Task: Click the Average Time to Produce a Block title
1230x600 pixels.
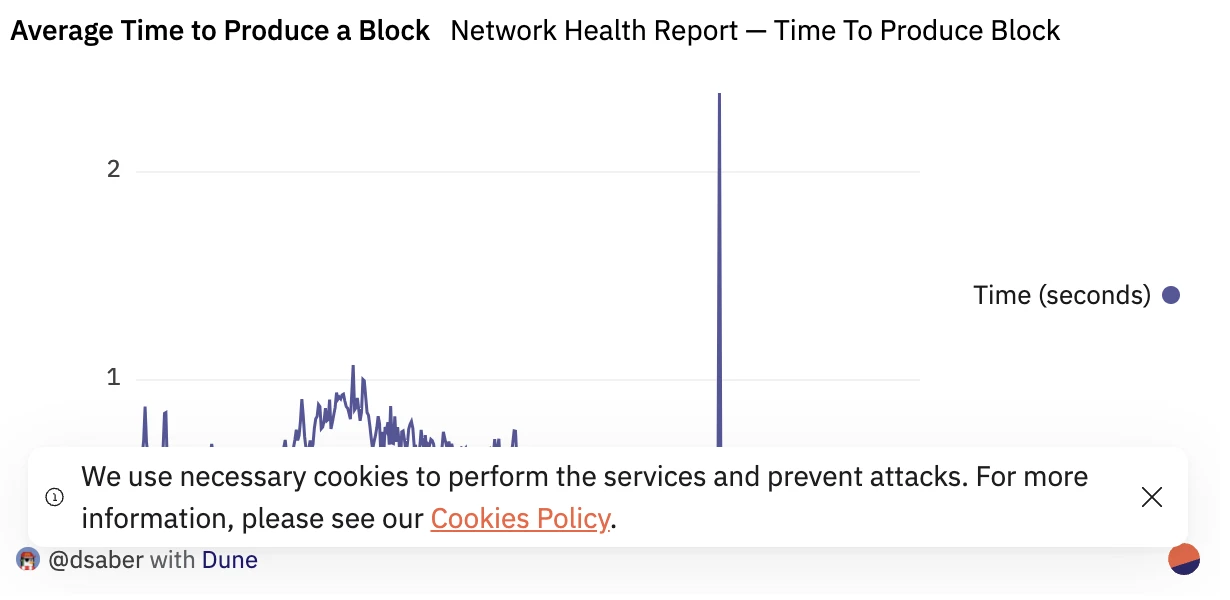Action: [220, 31]
